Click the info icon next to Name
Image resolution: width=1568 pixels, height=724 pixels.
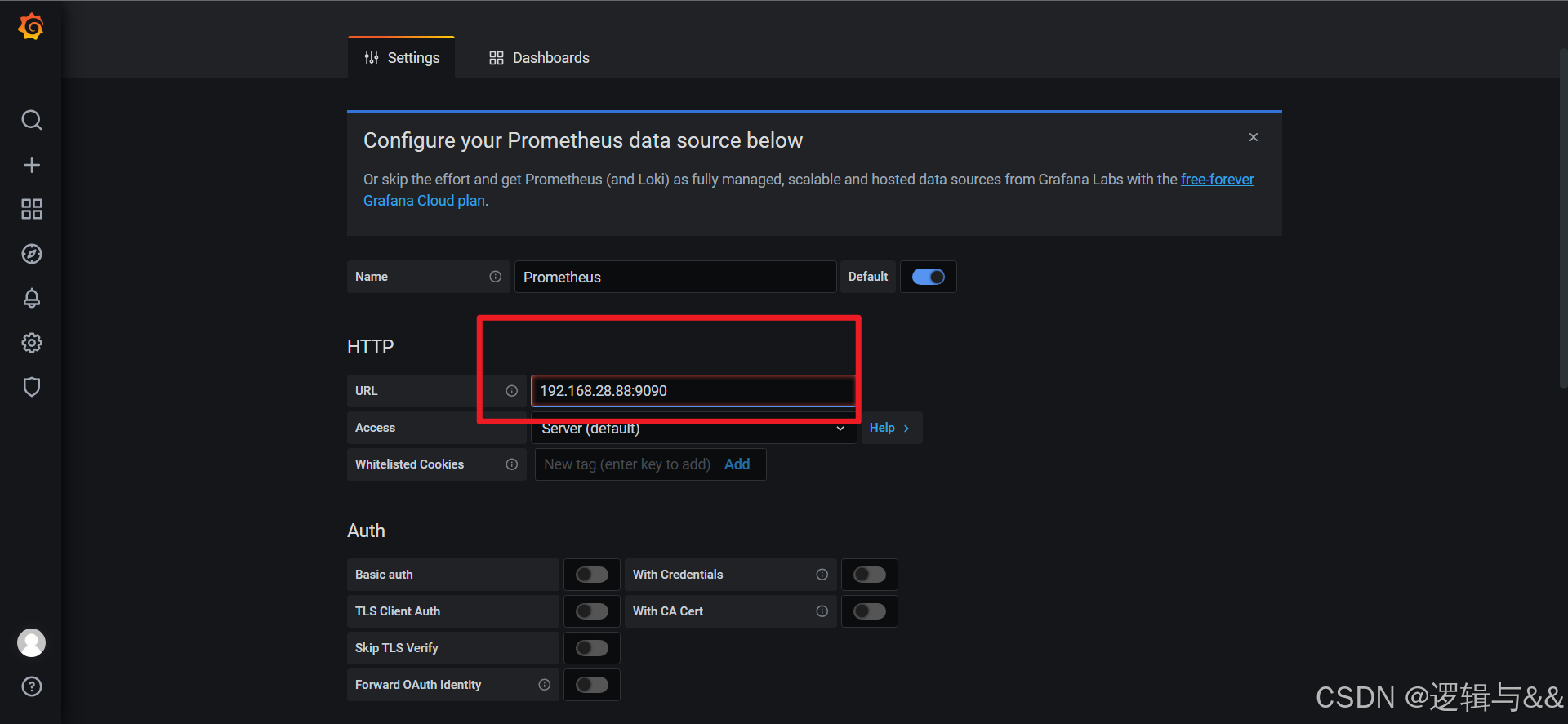coord(496,277)
